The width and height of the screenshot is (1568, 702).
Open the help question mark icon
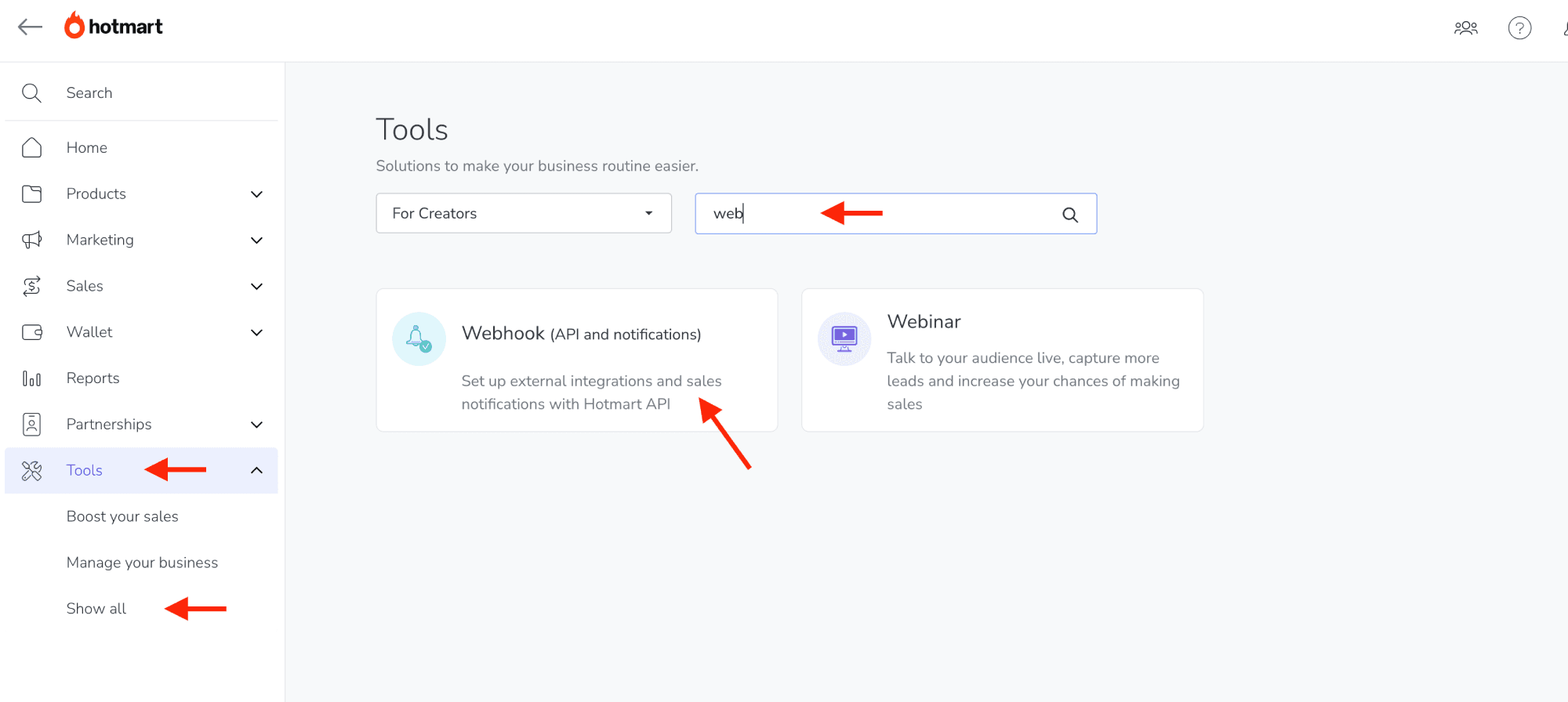pos(1519,28)
